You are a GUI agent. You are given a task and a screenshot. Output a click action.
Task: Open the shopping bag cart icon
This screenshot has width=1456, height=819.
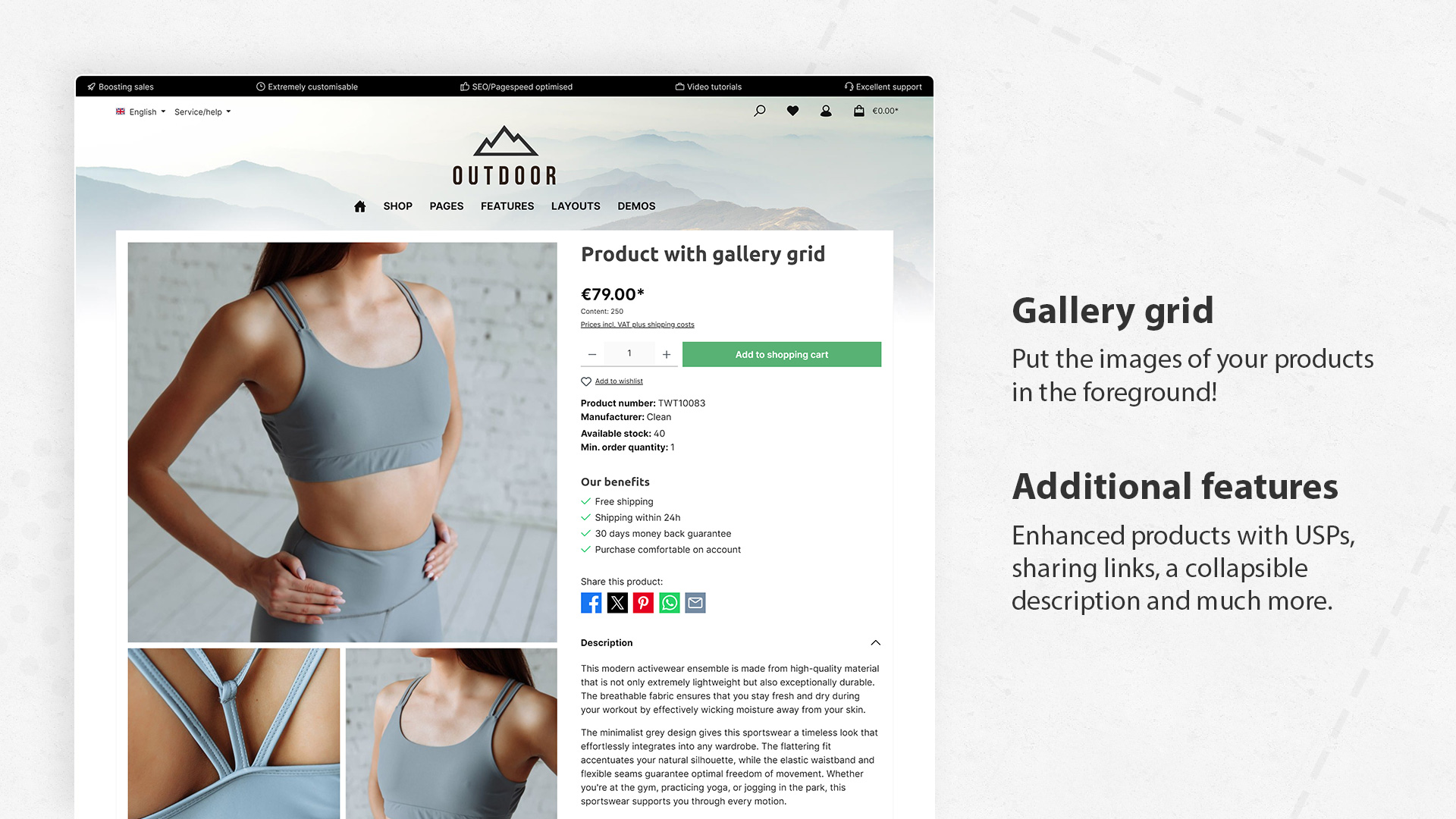tap(859, 111)
